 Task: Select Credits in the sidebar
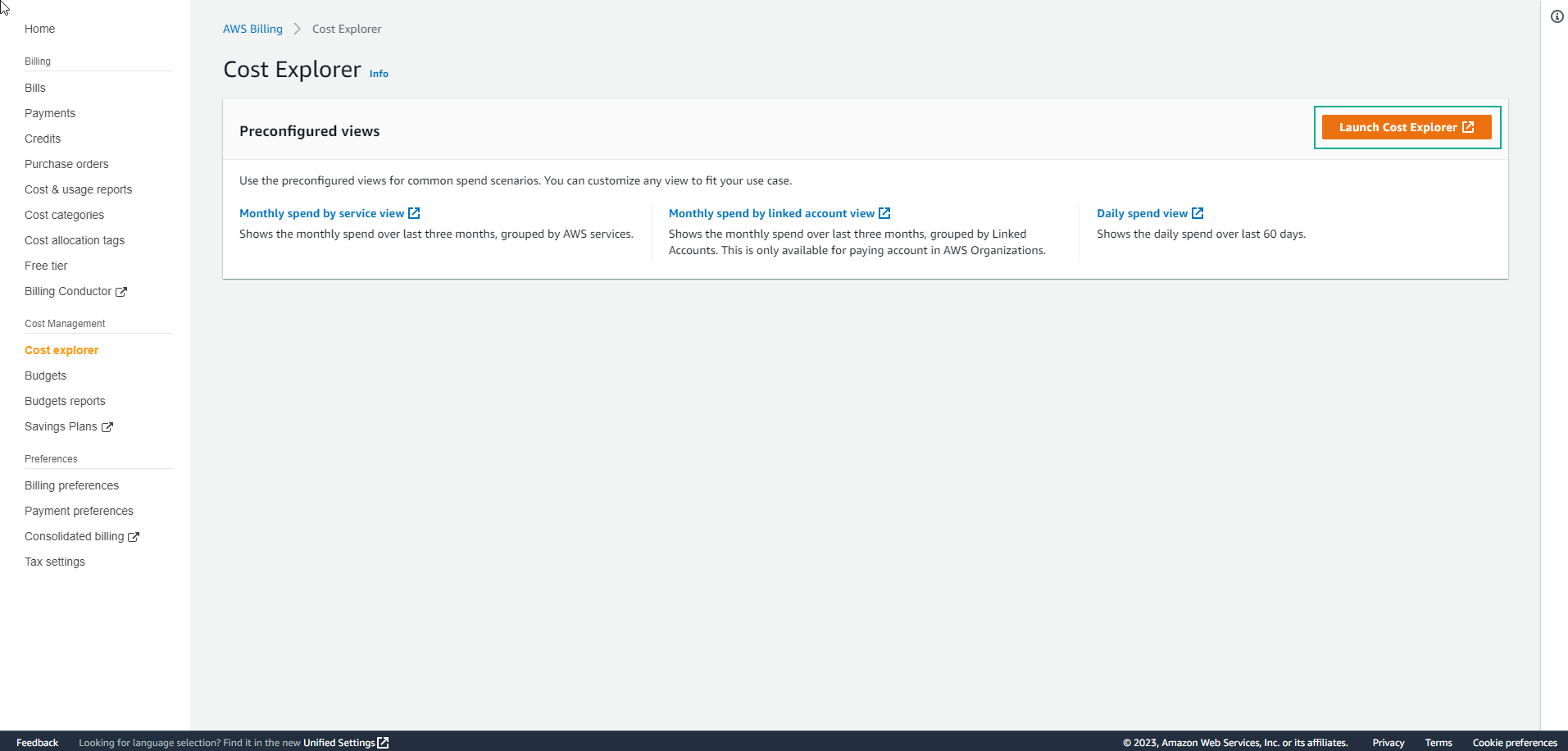(43, 139)
